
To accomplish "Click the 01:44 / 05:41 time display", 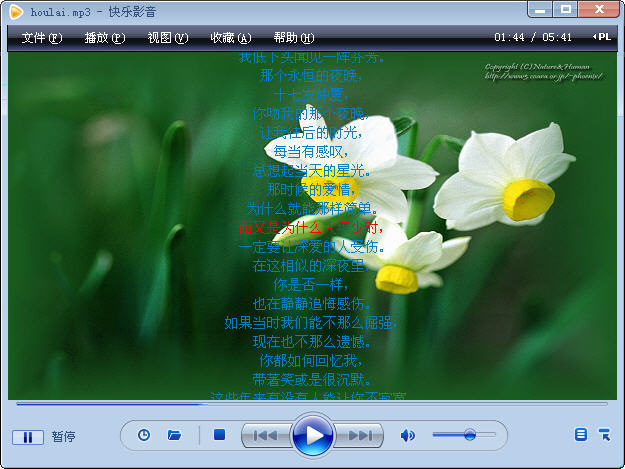I will click(533, 37).
